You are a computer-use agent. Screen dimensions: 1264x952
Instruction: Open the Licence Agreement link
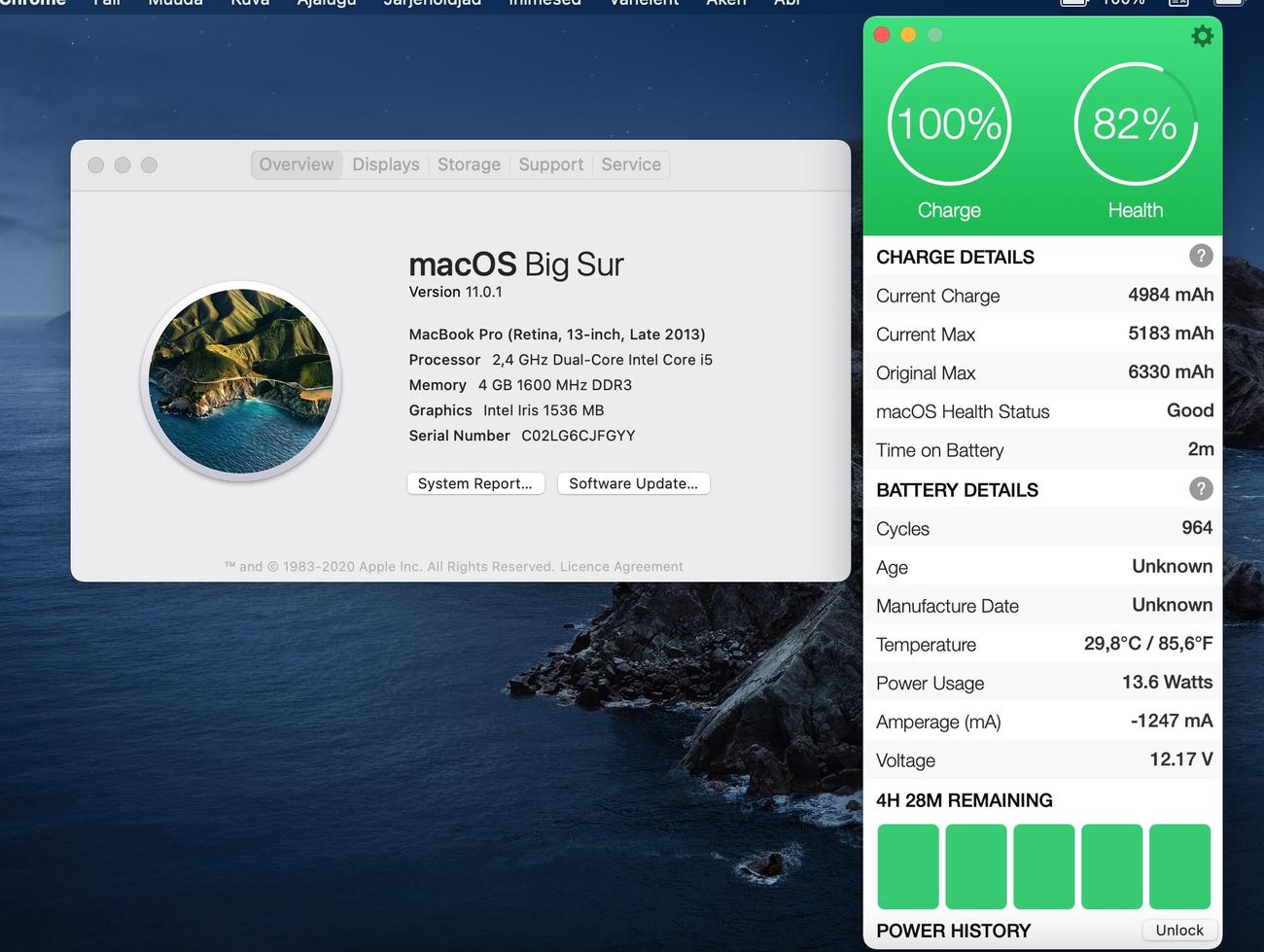pyautogui.click(x=621, y=567)
